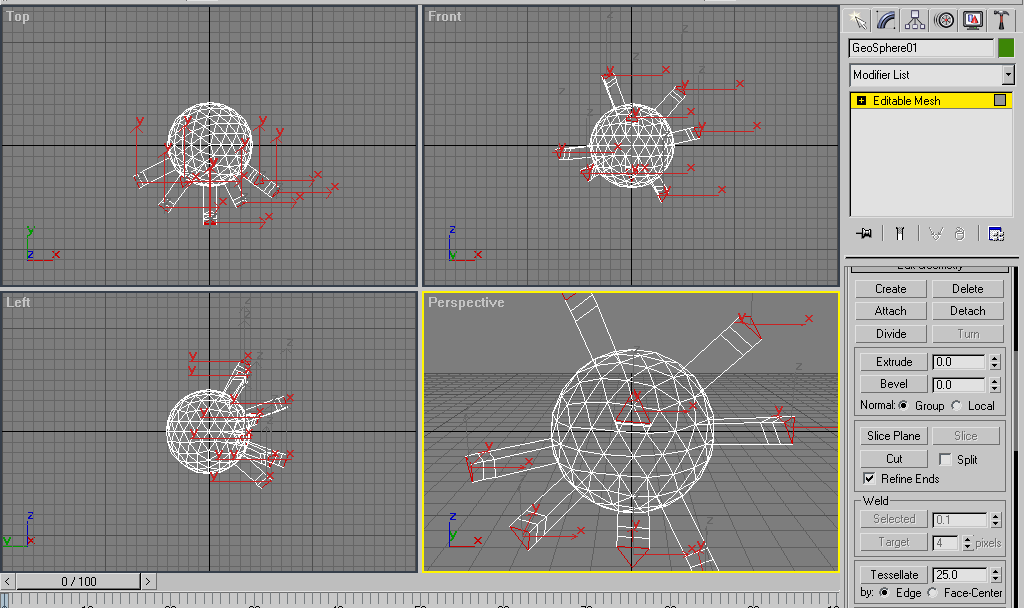This screenshot has height=608, width=1024.
Task: Click the time slider left arrow
Action: click(7, 581)
